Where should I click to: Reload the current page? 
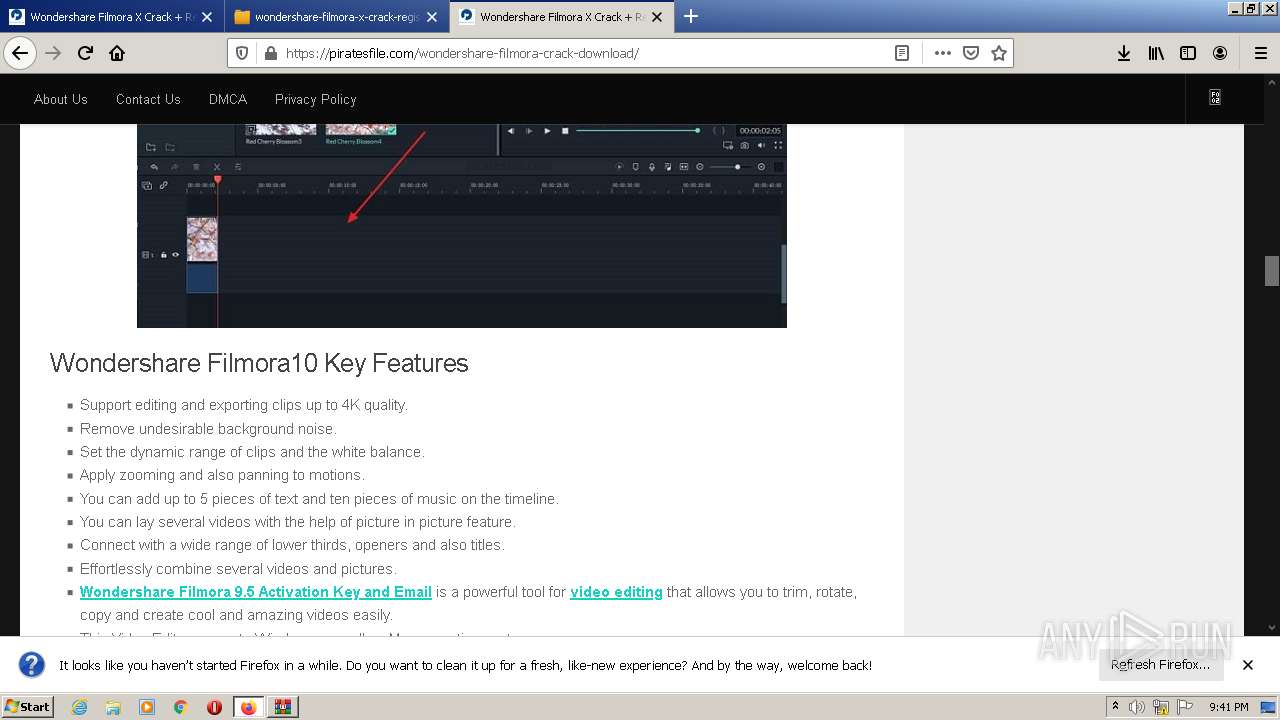pos(85,53)
